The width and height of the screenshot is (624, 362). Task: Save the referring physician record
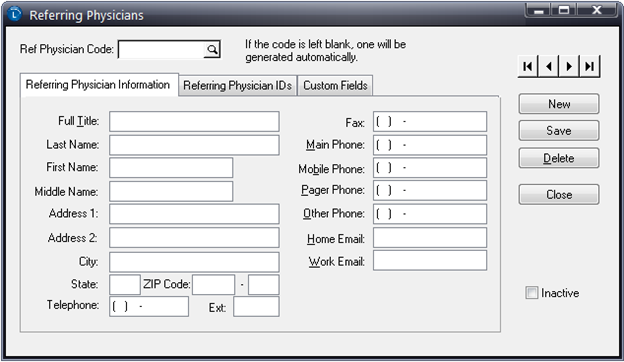coord(559,130)
